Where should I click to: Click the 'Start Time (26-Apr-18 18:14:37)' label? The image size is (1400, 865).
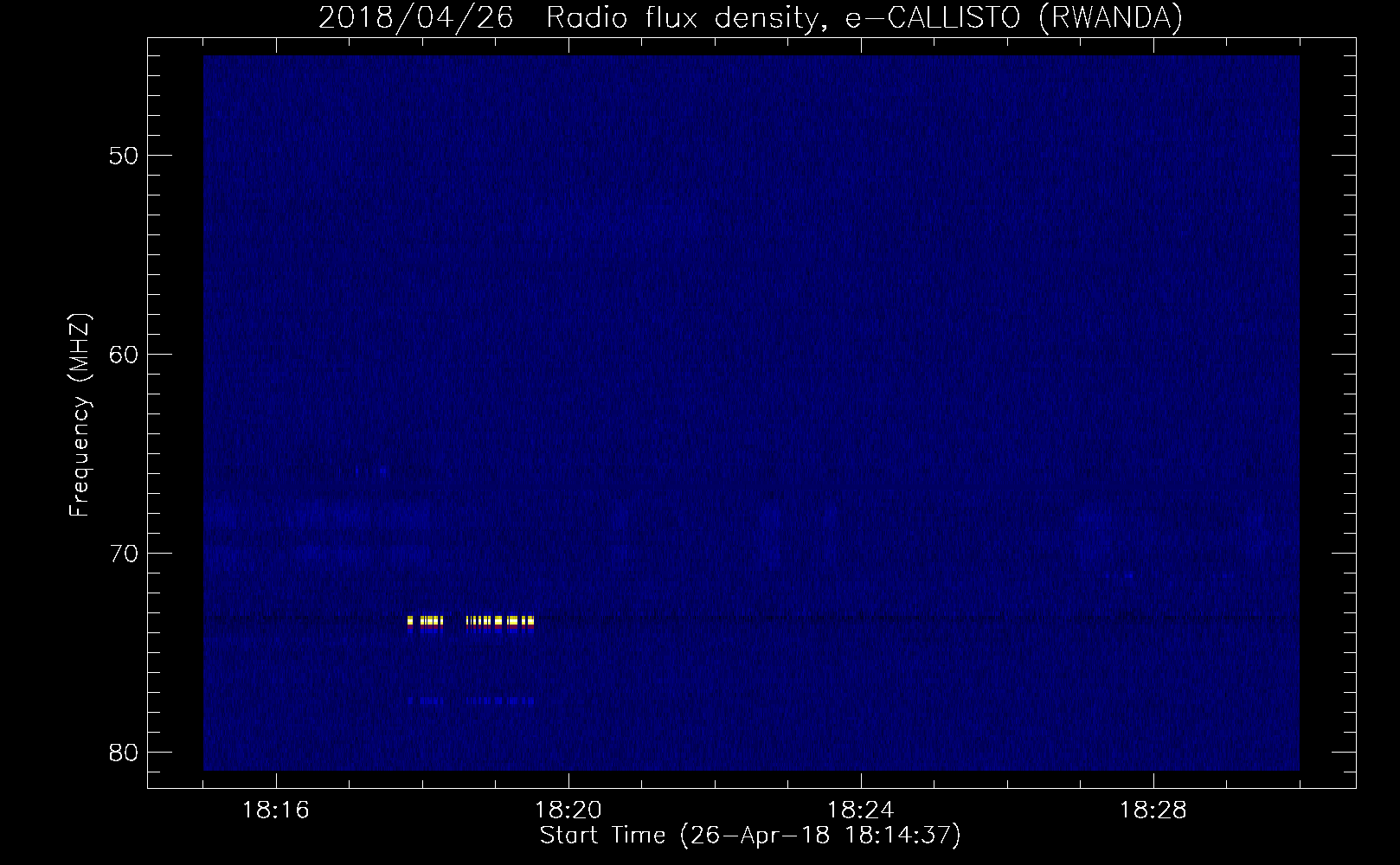(x=750, y=836)
